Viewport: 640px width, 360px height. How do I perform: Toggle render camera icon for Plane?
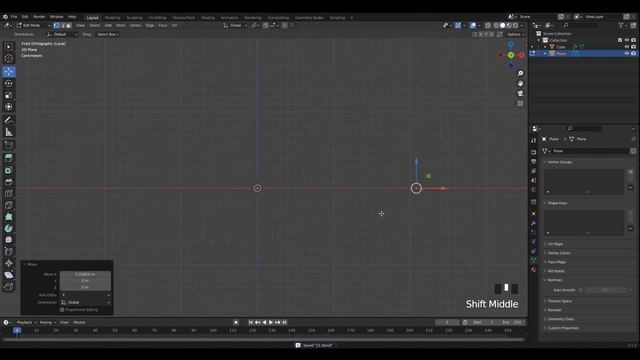tap(633, 53)
